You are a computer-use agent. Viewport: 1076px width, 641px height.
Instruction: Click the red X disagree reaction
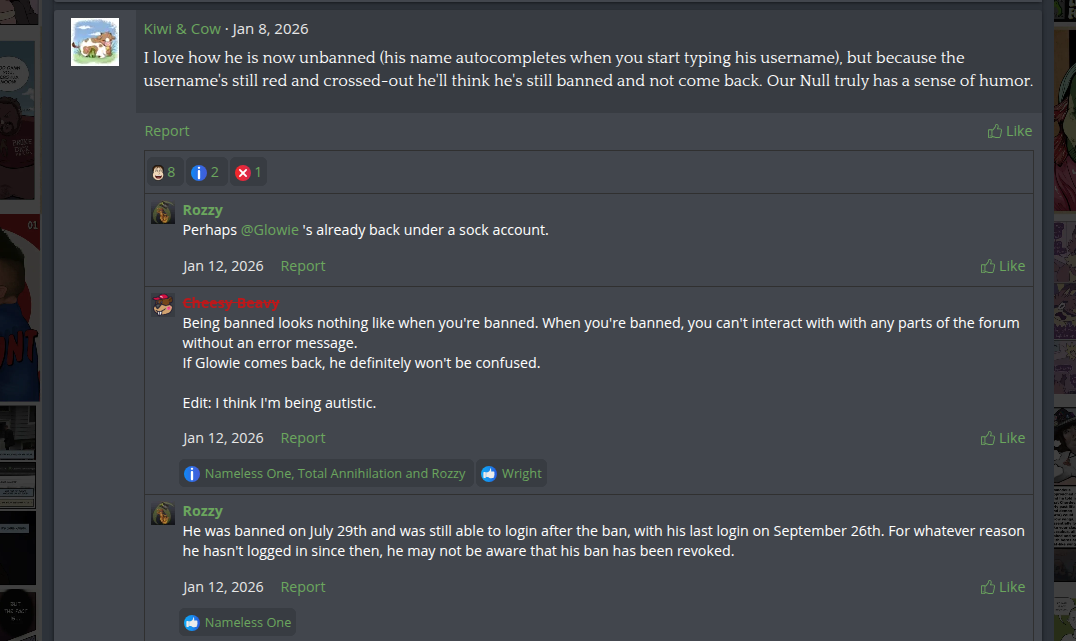coord(242,173)
